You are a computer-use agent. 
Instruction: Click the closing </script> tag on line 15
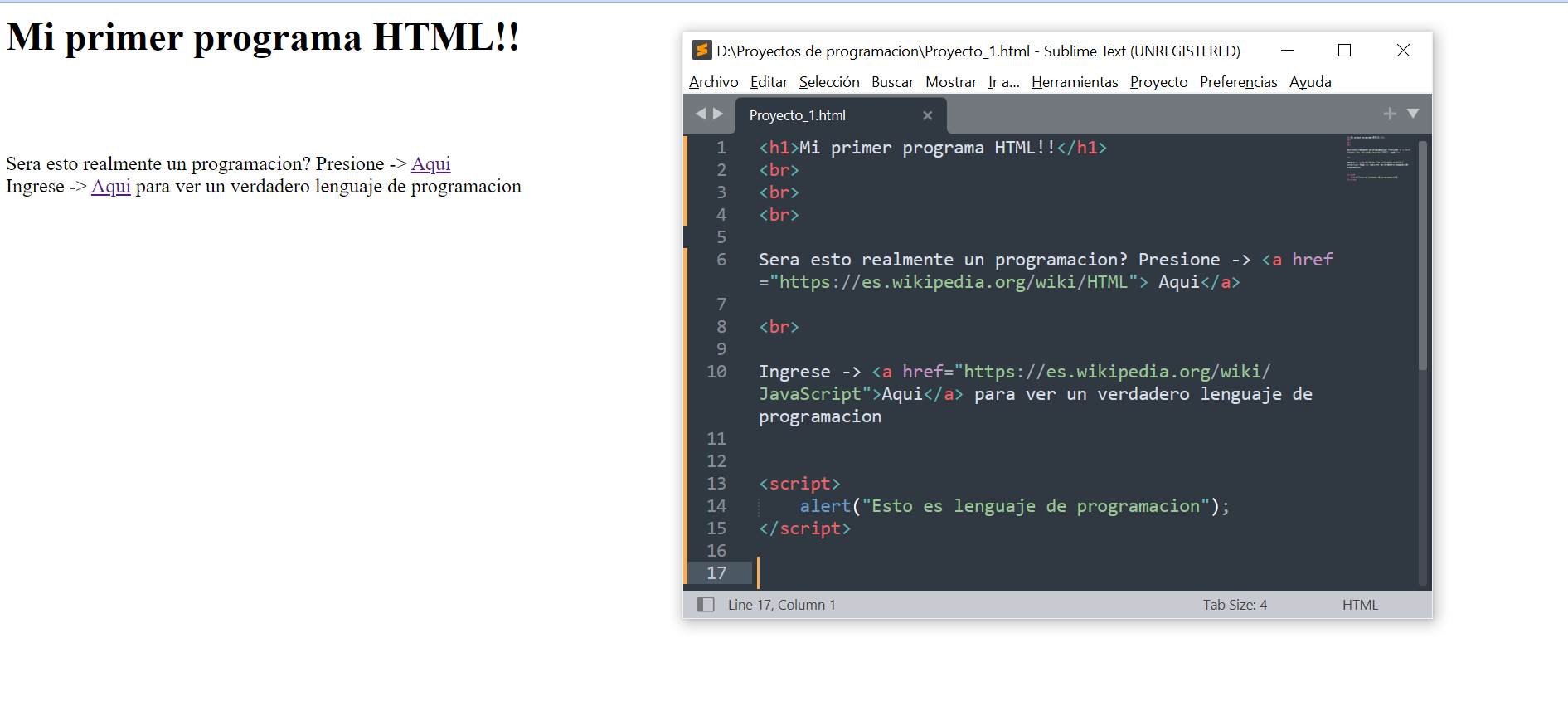tap(804, 528)
